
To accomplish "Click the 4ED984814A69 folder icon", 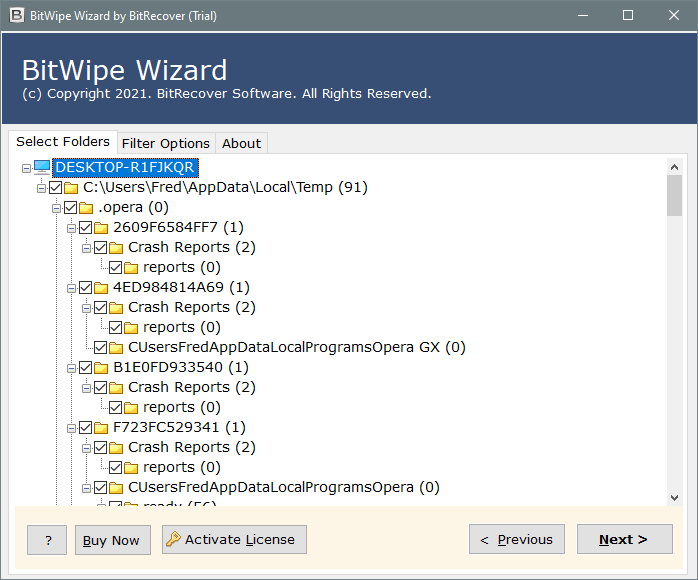I will 101,288.
